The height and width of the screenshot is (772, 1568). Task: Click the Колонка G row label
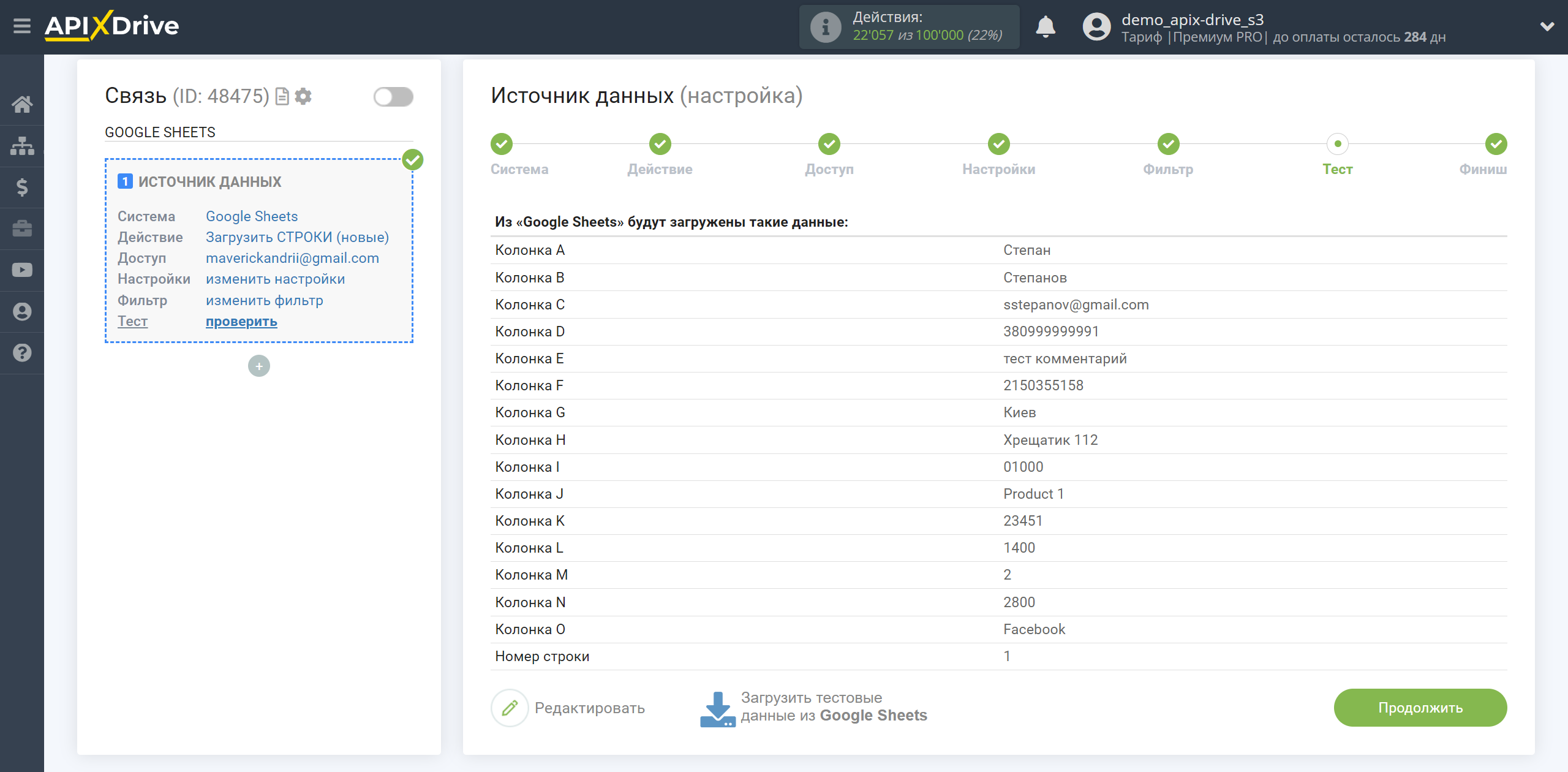(x=530, y=412)
